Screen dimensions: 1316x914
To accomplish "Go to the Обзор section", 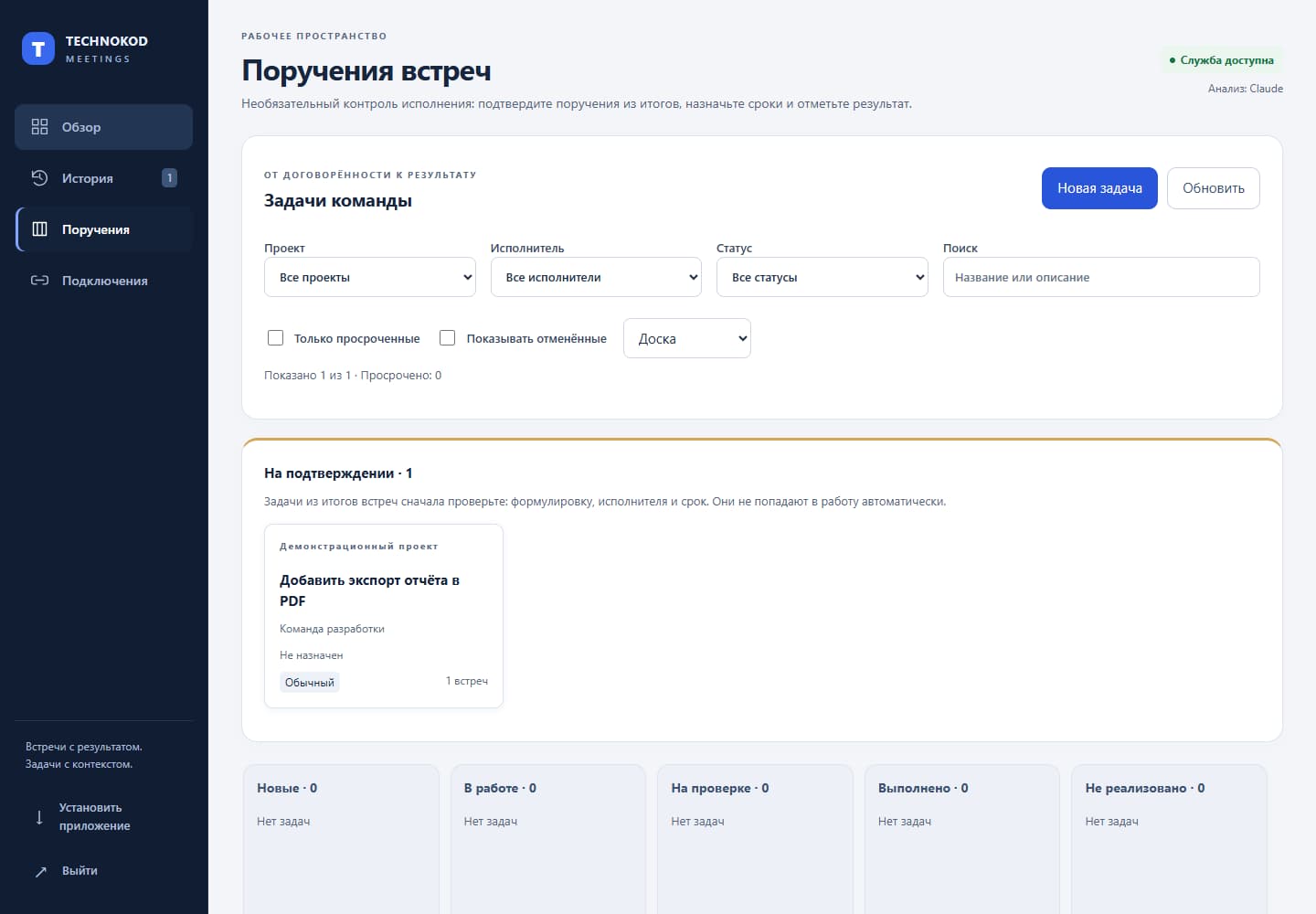I will [x=104, y=127].
